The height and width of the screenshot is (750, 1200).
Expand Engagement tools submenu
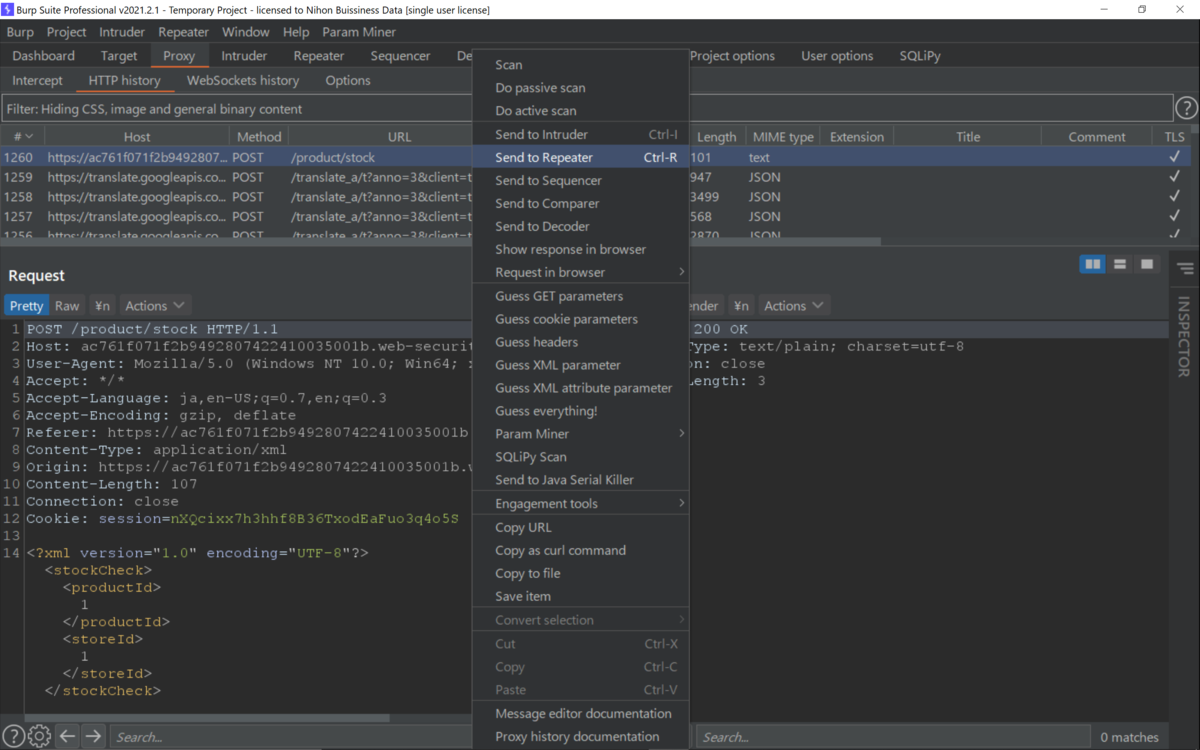click(x=580, y=504)
